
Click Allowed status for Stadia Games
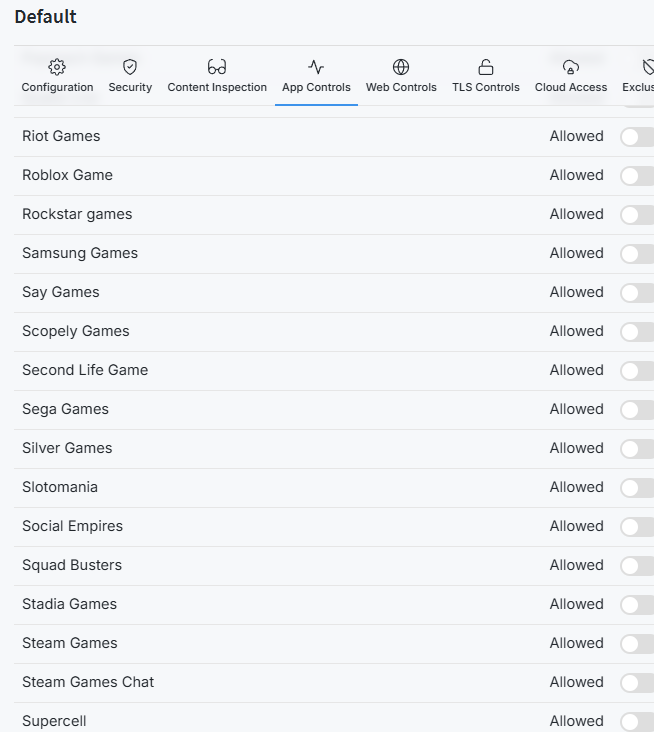(x=577, y=604)
